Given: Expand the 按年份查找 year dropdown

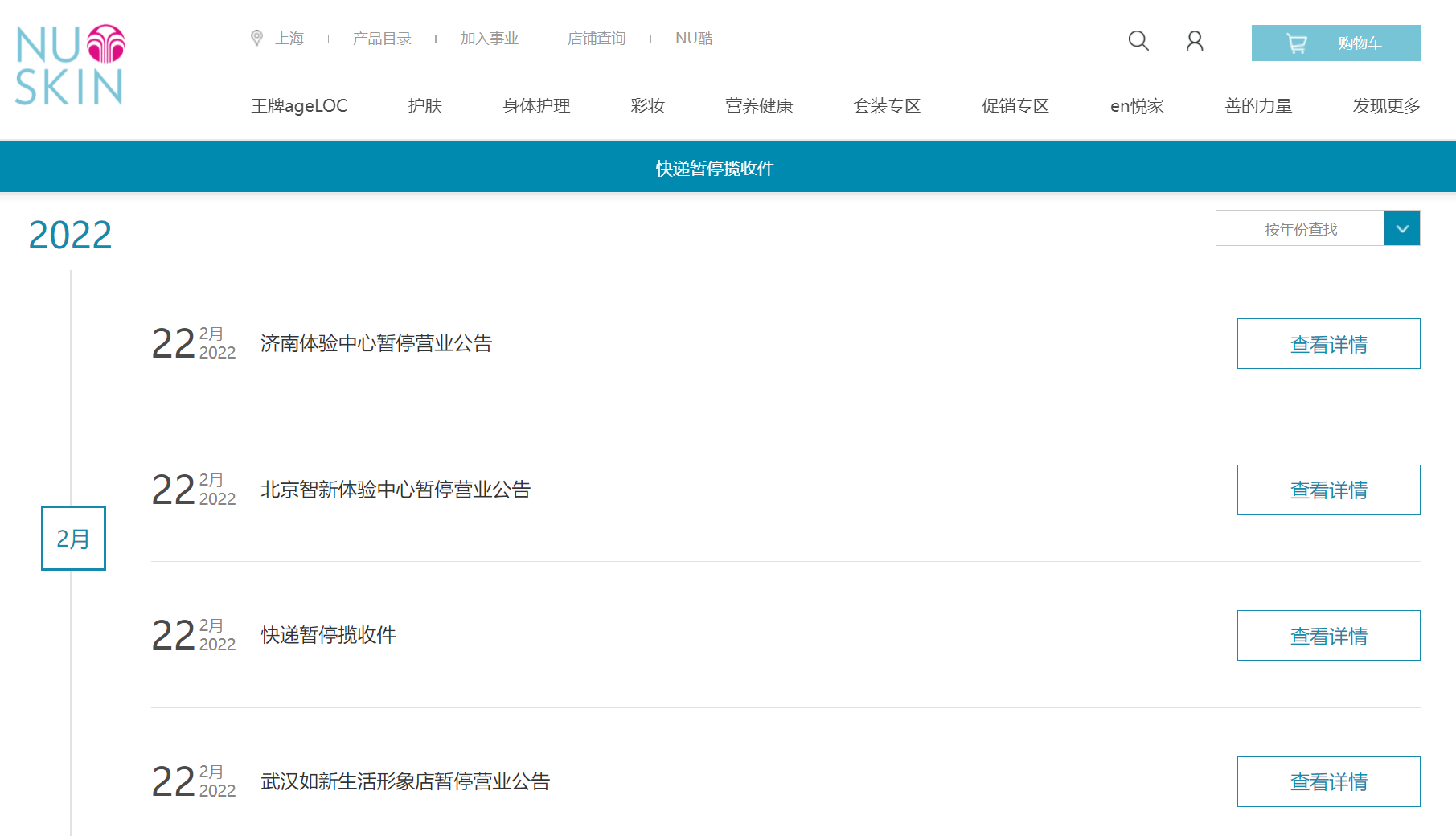Looking at the screenshot, I should coord(1301,228).
